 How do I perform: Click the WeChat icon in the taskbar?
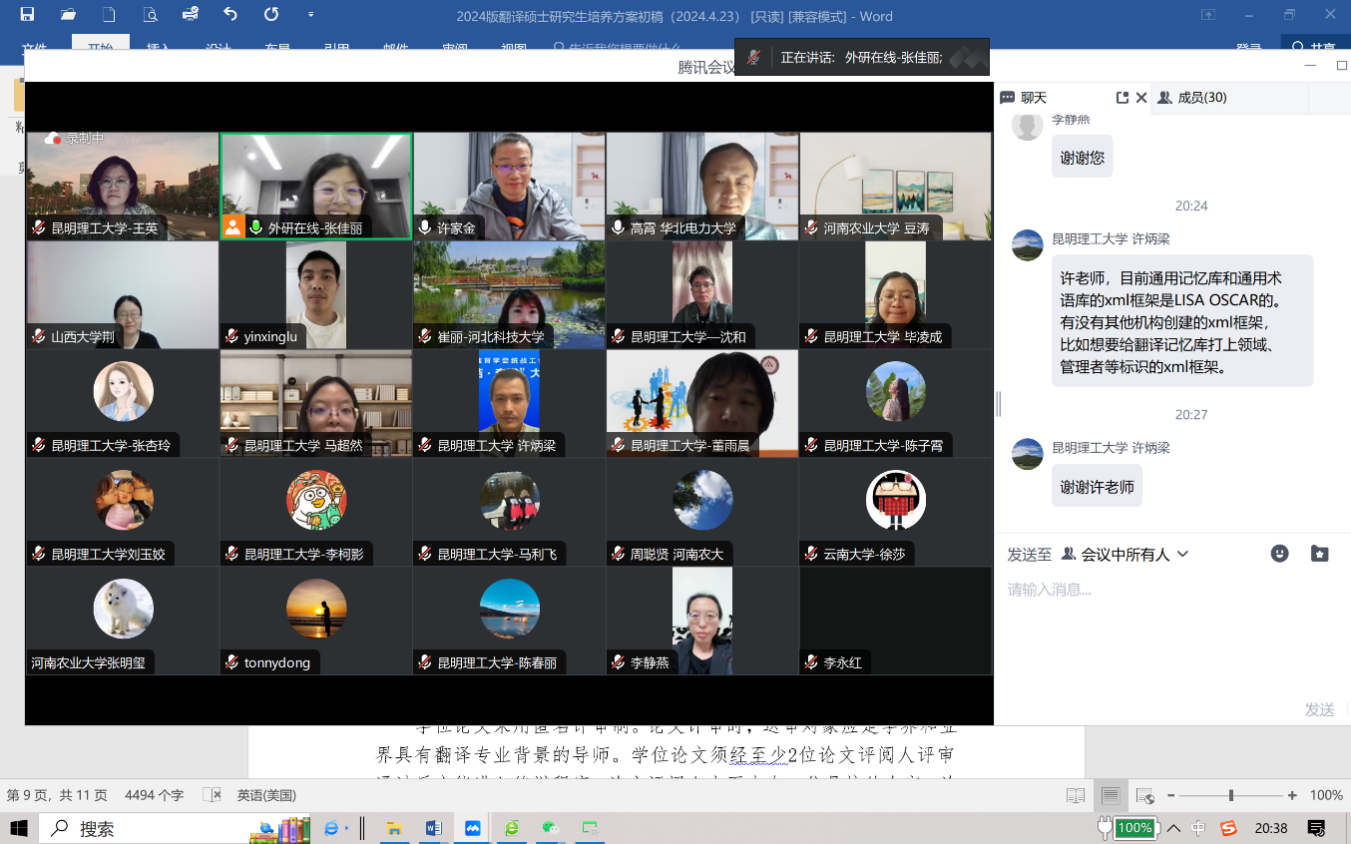point(550,828)
